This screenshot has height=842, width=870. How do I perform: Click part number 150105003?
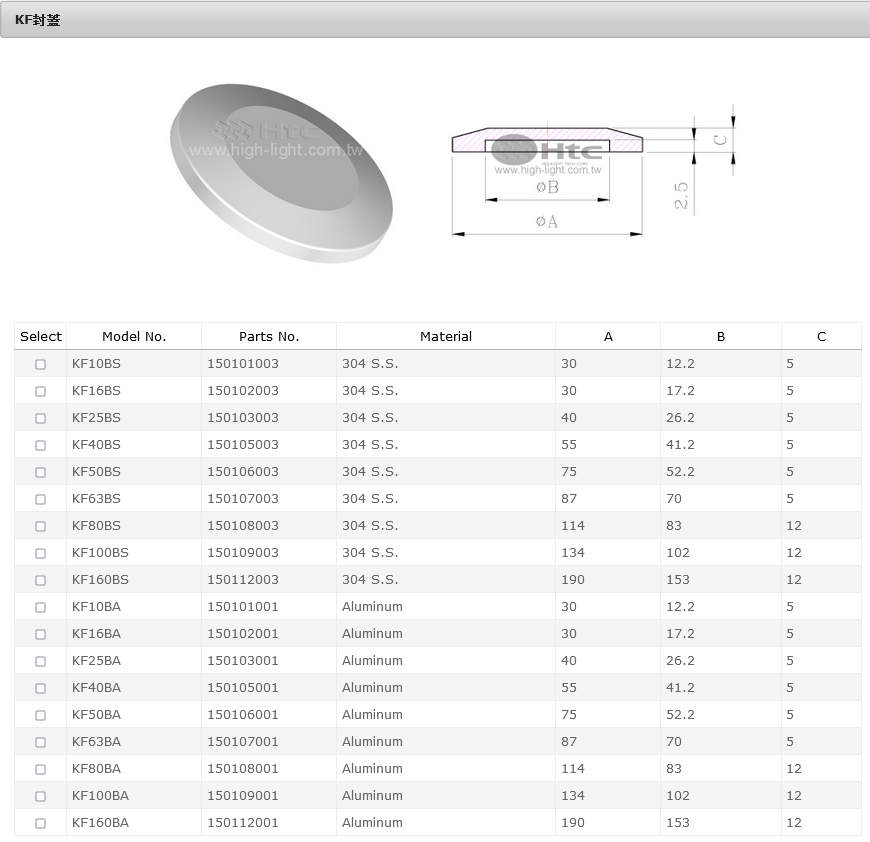[x=243, y=445]
